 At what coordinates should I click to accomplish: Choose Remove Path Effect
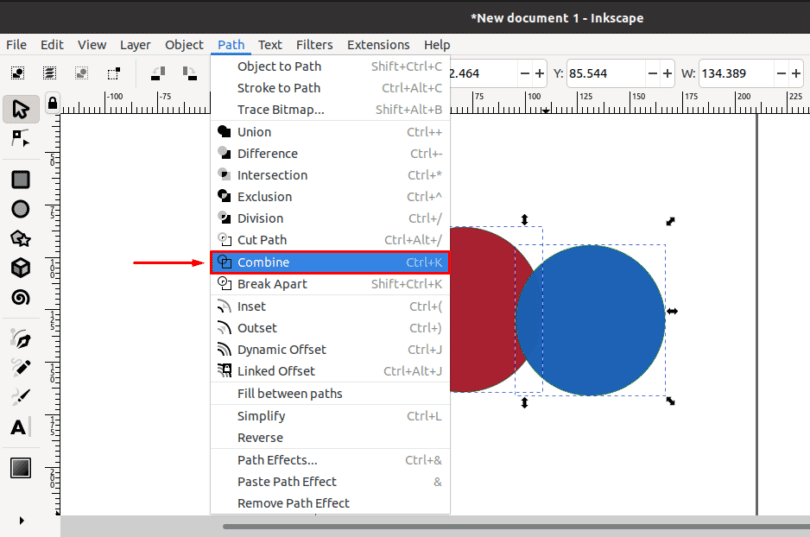[x=330, y=503]
